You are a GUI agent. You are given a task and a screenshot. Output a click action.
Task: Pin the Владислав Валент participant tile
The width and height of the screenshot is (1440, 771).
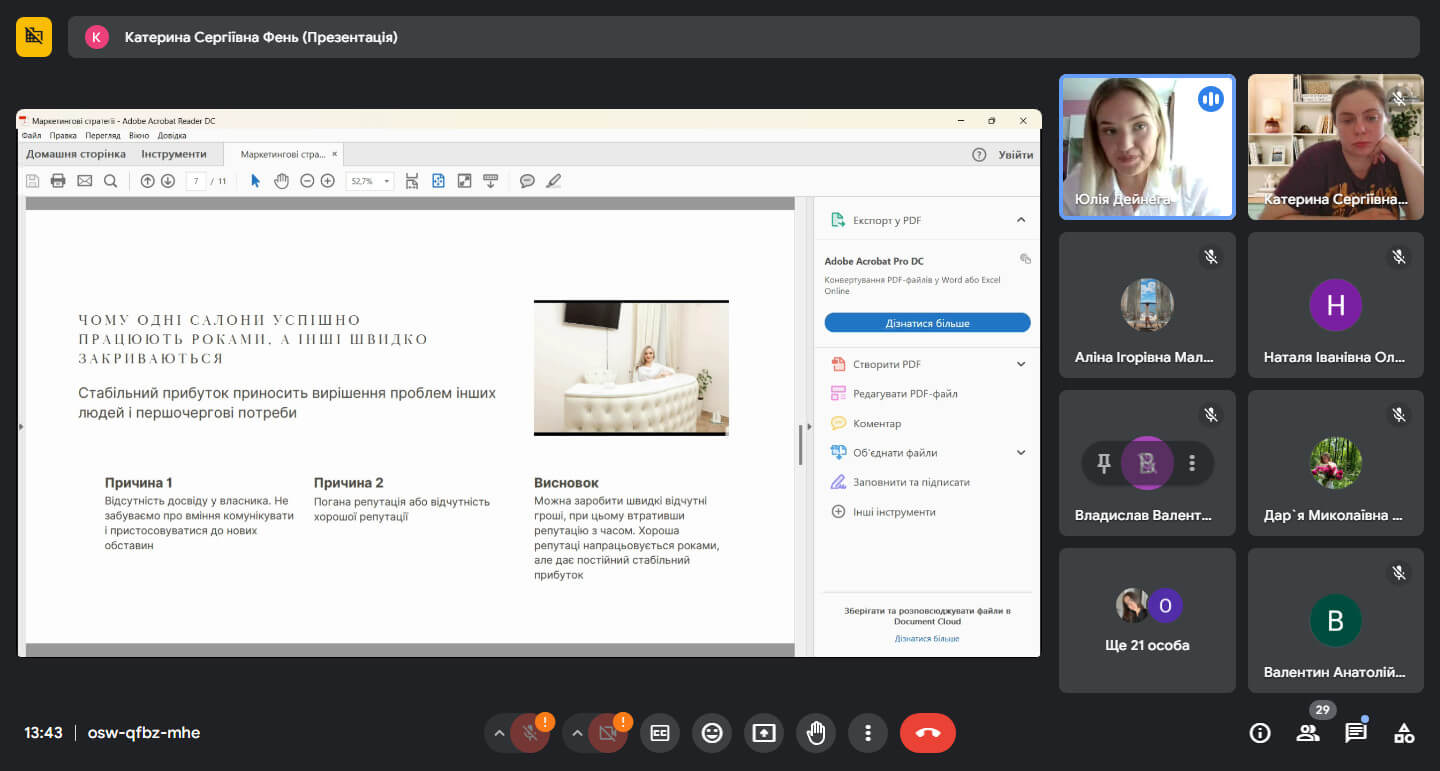[x=1104, y=463]
